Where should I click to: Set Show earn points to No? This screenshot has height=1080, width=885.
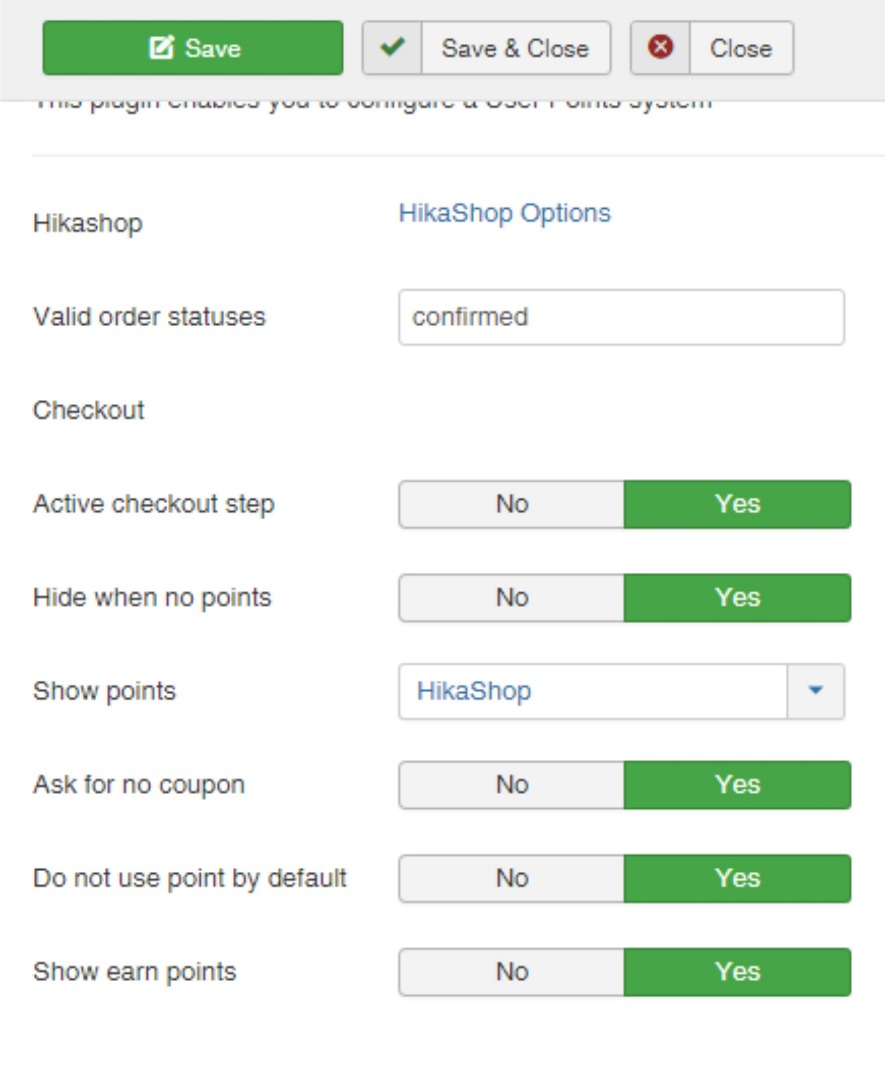pyautogui.click(x=511, y=971)
